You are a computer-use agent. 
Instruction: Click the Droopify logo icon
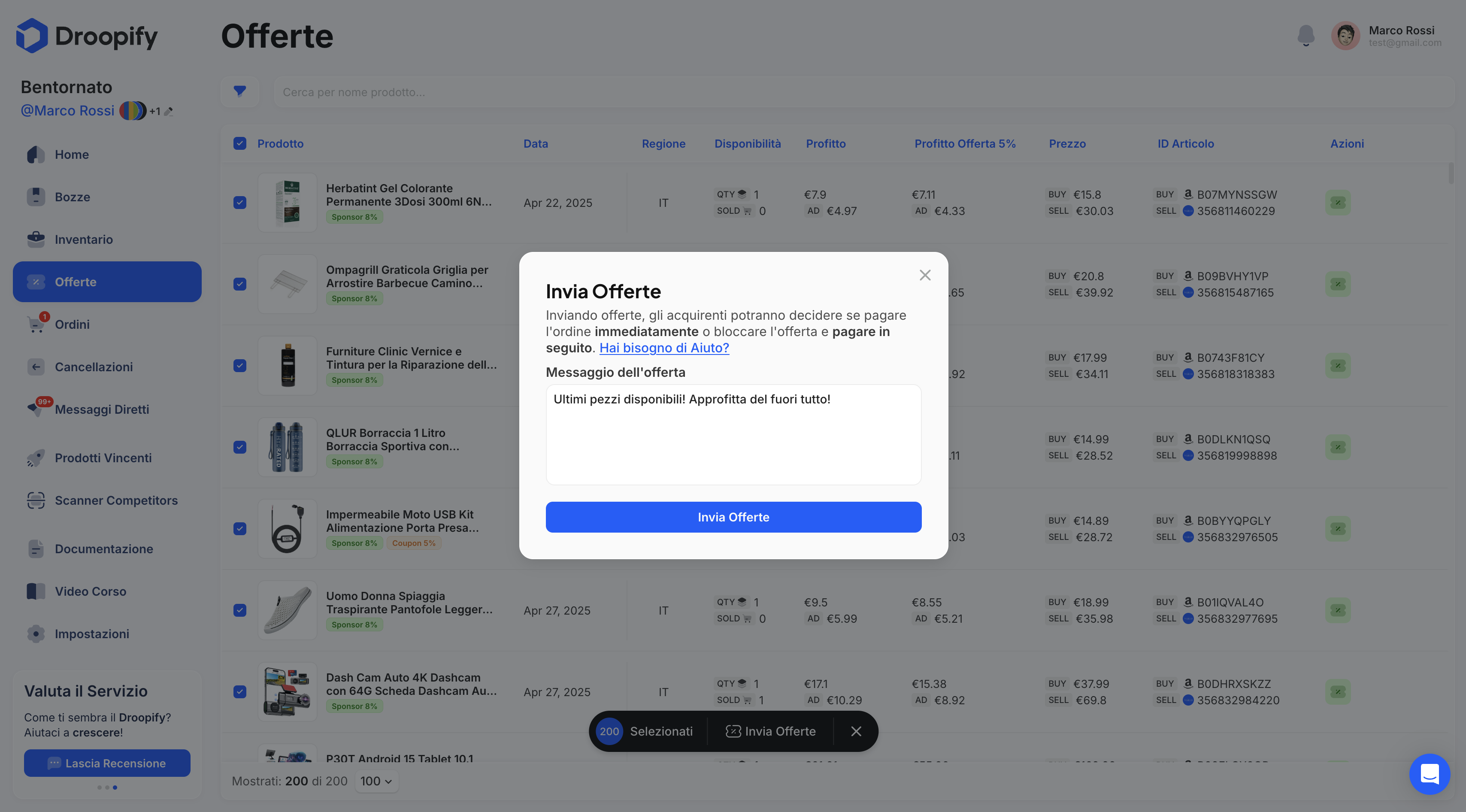(32, 35)
